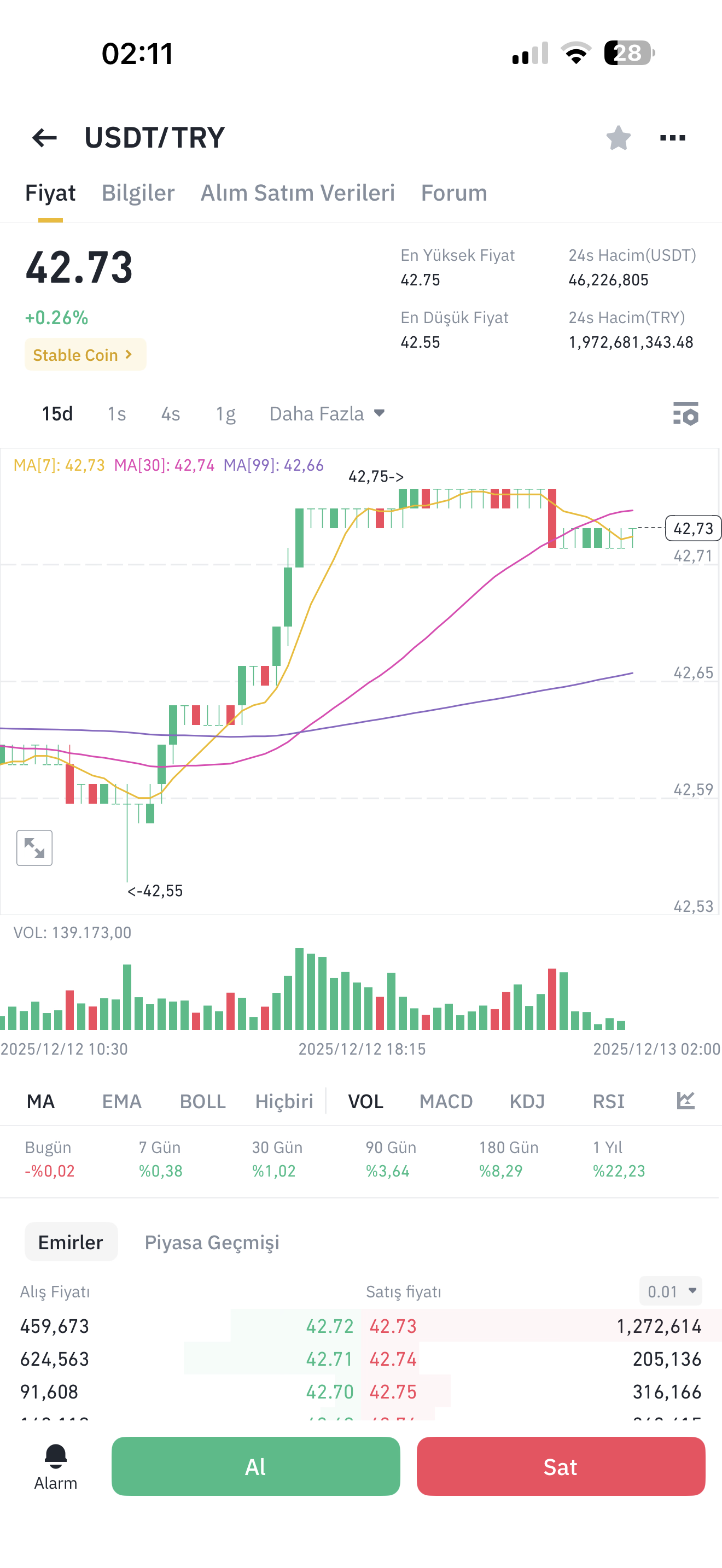Toggle the MA indicator
The image size is (722, 1568).
tap(41, 1101)
